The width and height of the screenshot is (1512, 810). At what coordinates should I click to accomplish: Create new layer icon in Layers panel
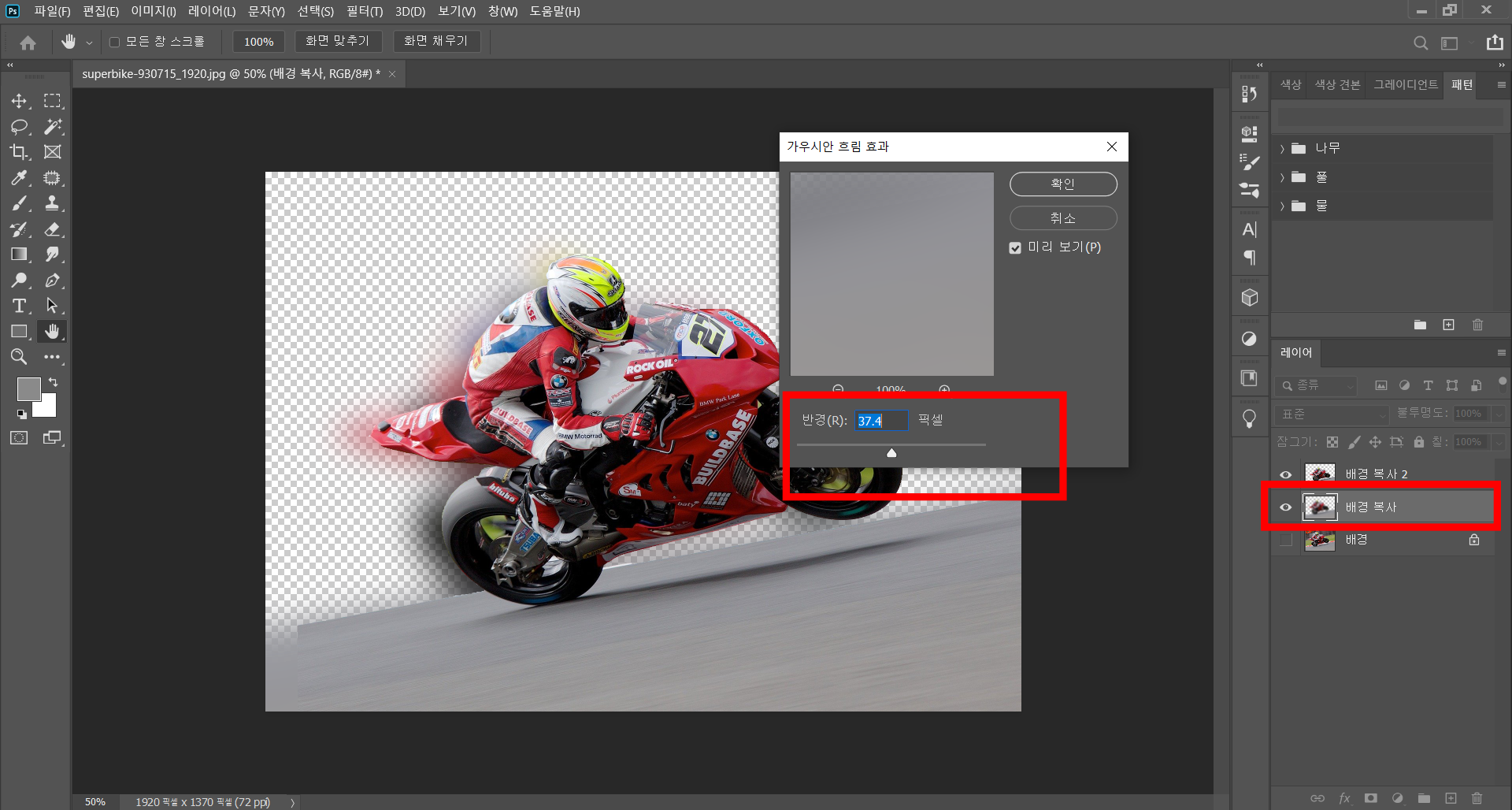pos(1451,798)
